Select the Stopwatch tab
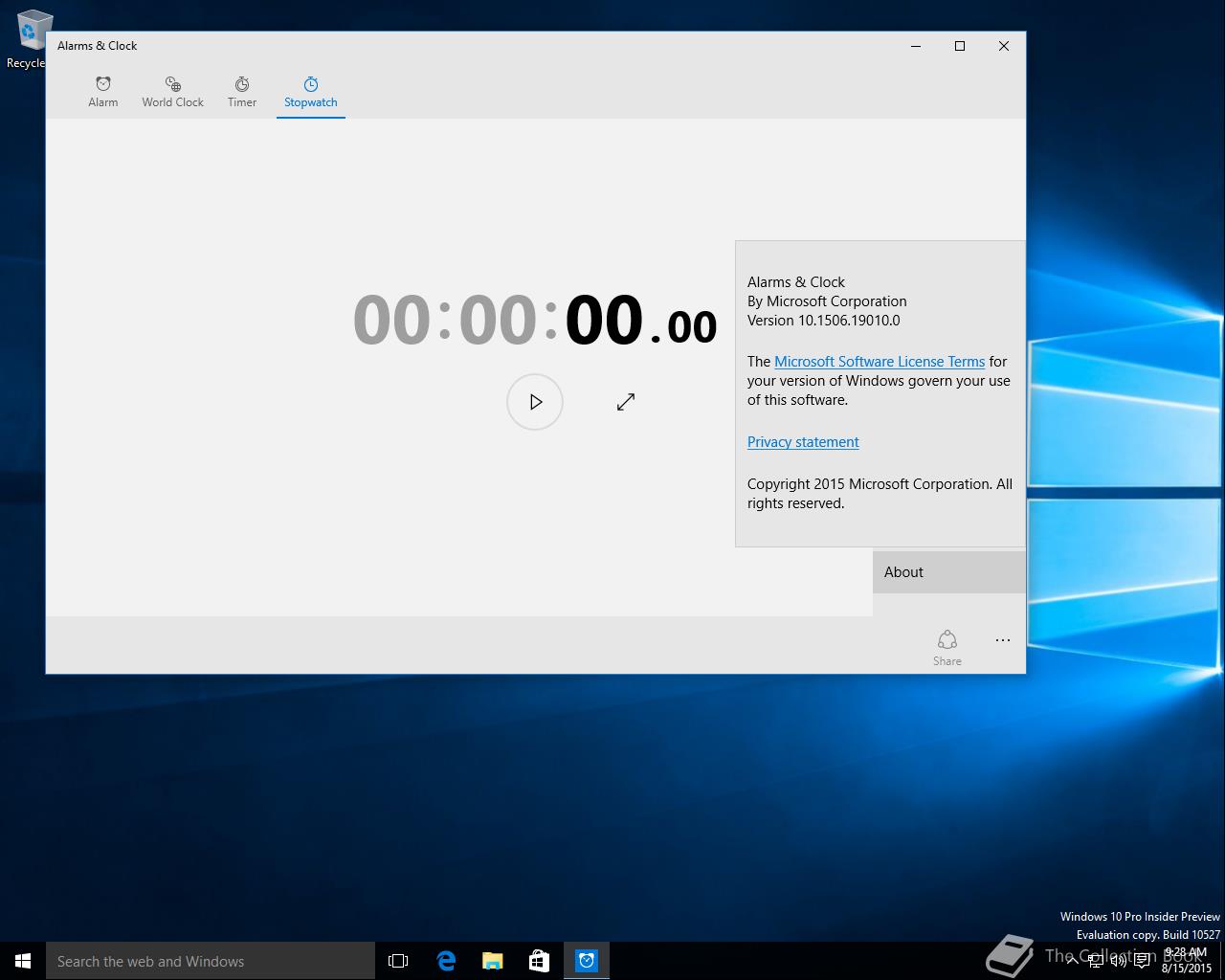This screenshot has width=1225, height=980. point(310,92)
